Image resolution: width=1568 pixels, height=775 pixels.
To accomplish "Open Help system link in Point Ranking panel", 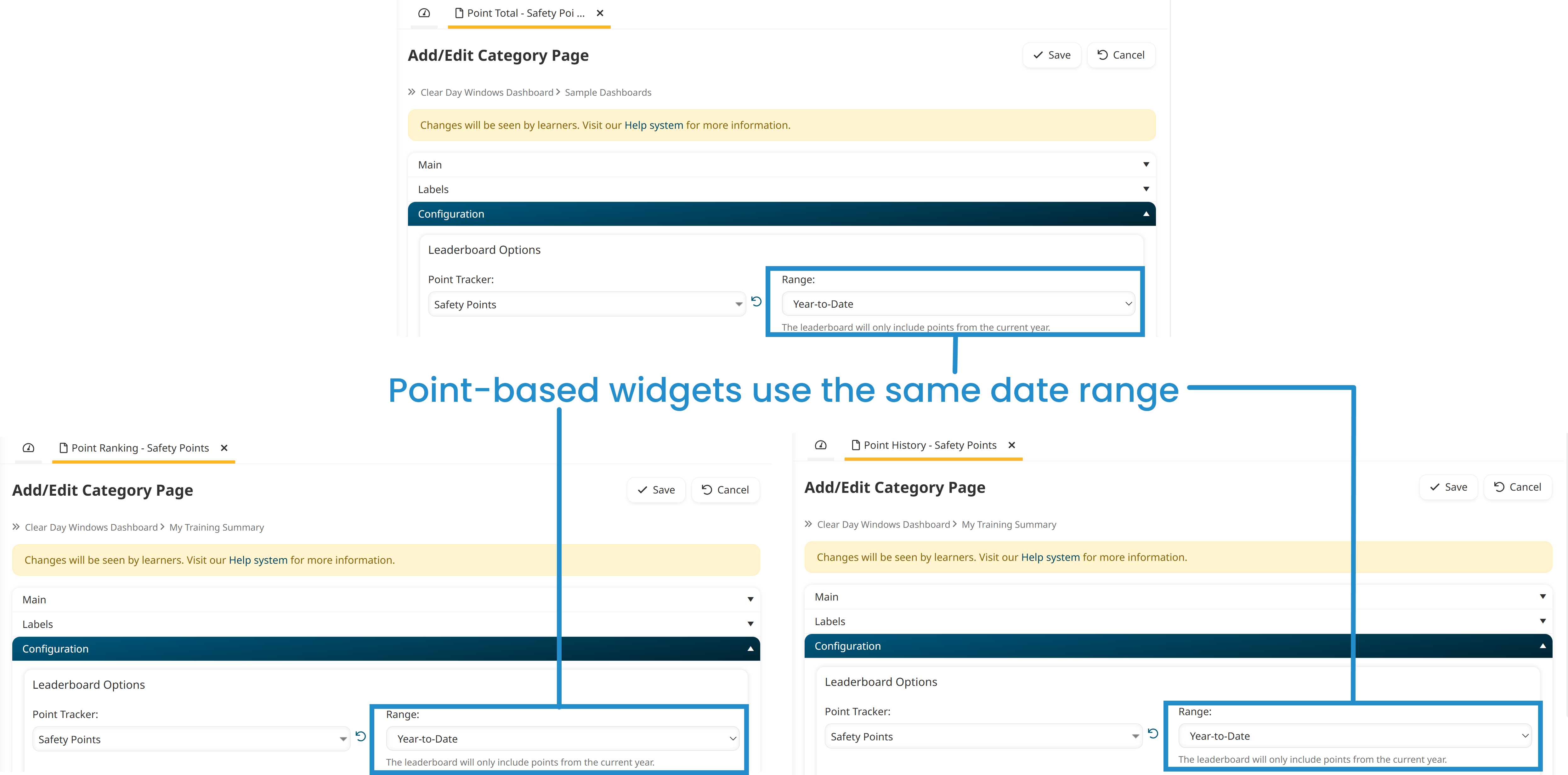I will pyautogui.click(x=258, y=560).
